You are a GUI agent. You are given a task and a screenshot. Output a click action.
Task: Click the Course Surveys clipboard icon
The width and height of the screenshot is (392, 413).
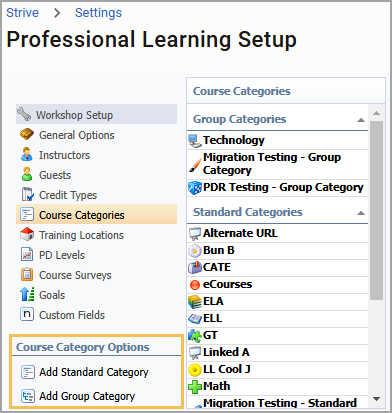[x=27, y=275]
